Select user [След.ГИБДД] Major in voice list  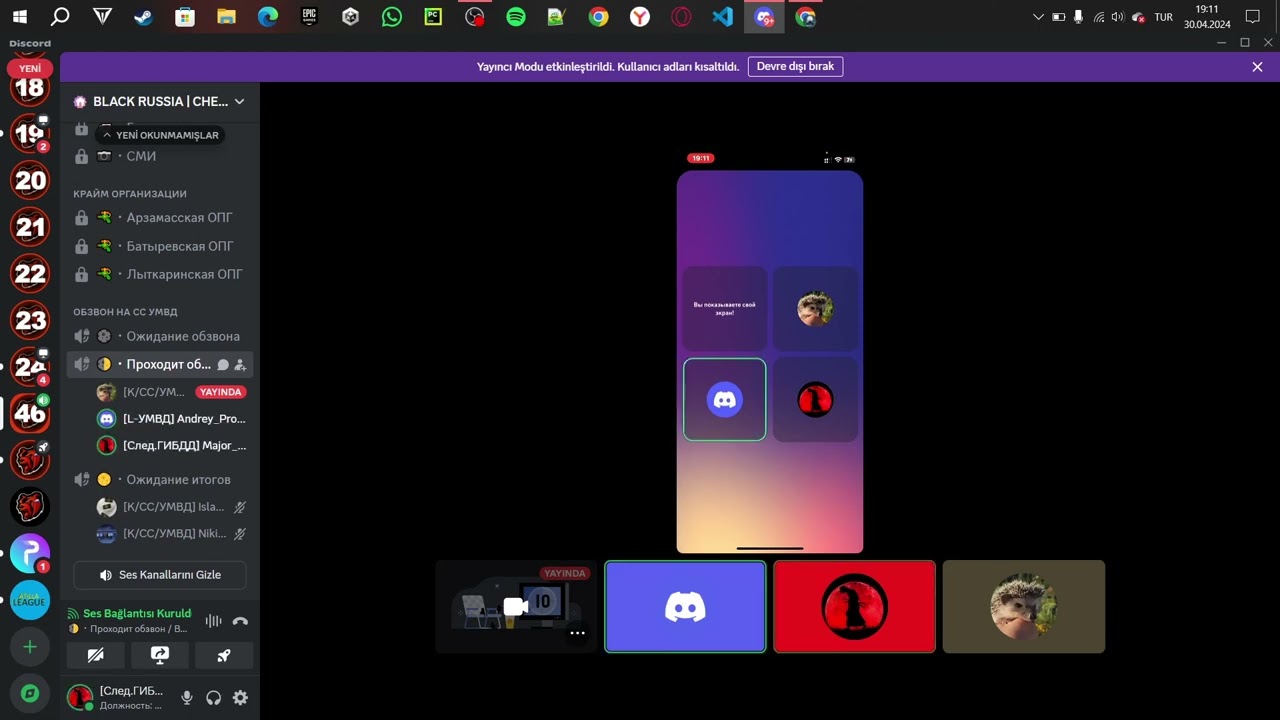coord(170,445)
